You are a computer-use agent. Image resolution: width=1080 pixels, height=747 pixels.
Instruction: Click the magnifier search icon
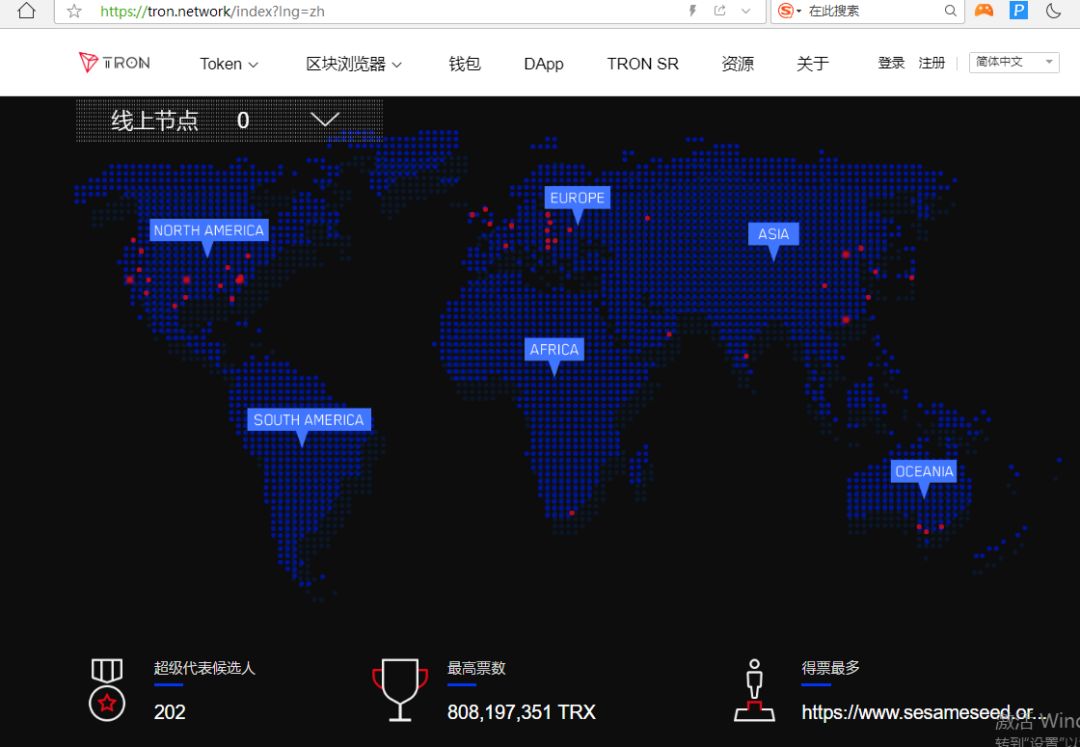coord(951,10)
